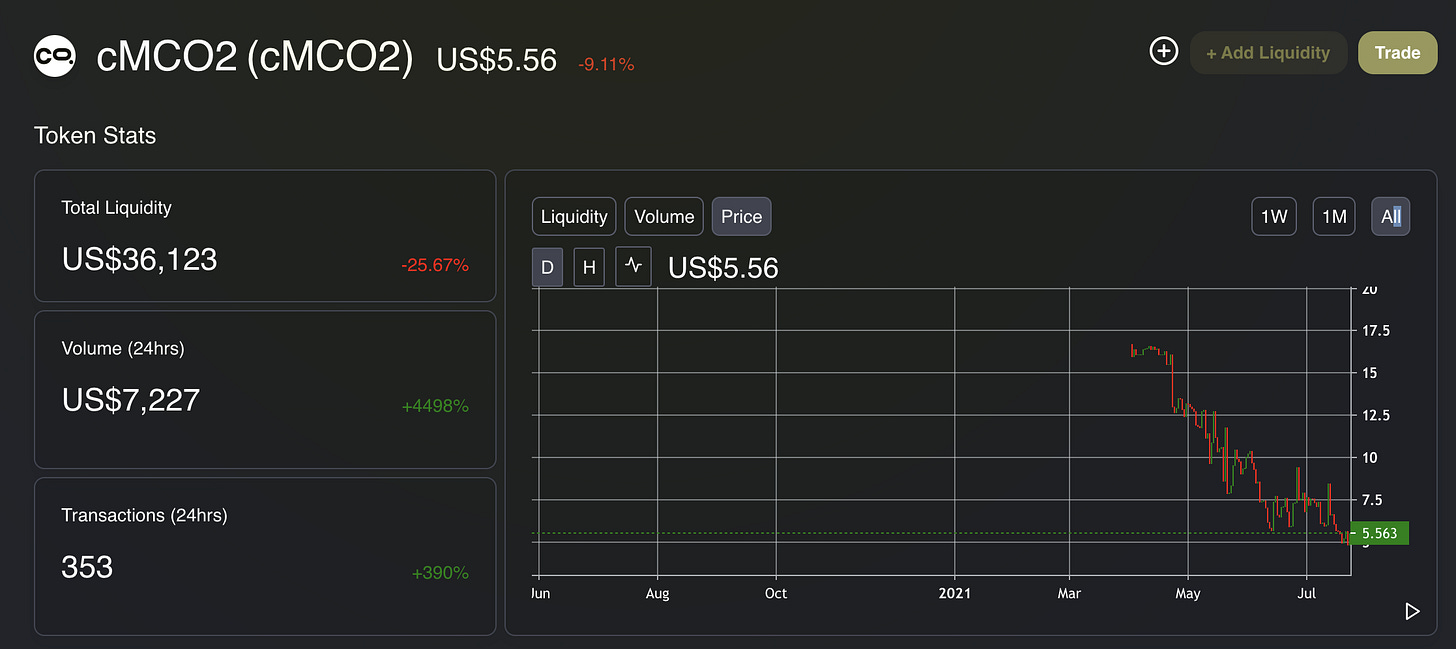
Task: Click the Token Stats heading
Action: [95, 136]
